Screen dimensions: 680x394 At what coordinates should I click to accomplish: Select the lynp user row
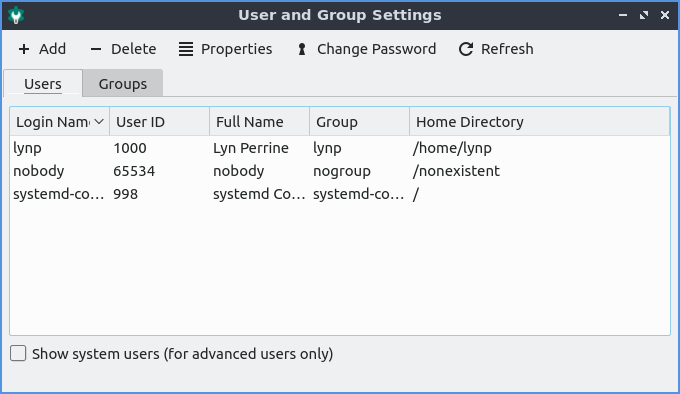tap(340, 148)
